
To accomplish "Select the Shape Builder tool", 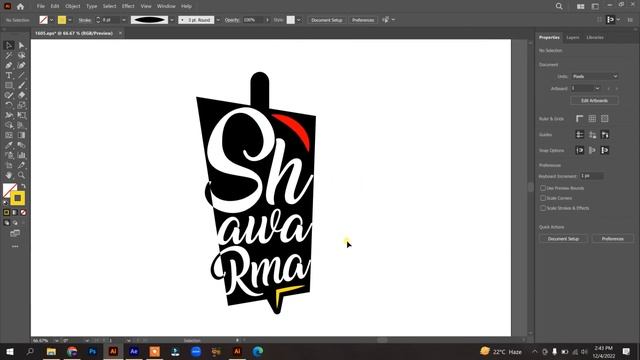I will (x=9, y=125).
